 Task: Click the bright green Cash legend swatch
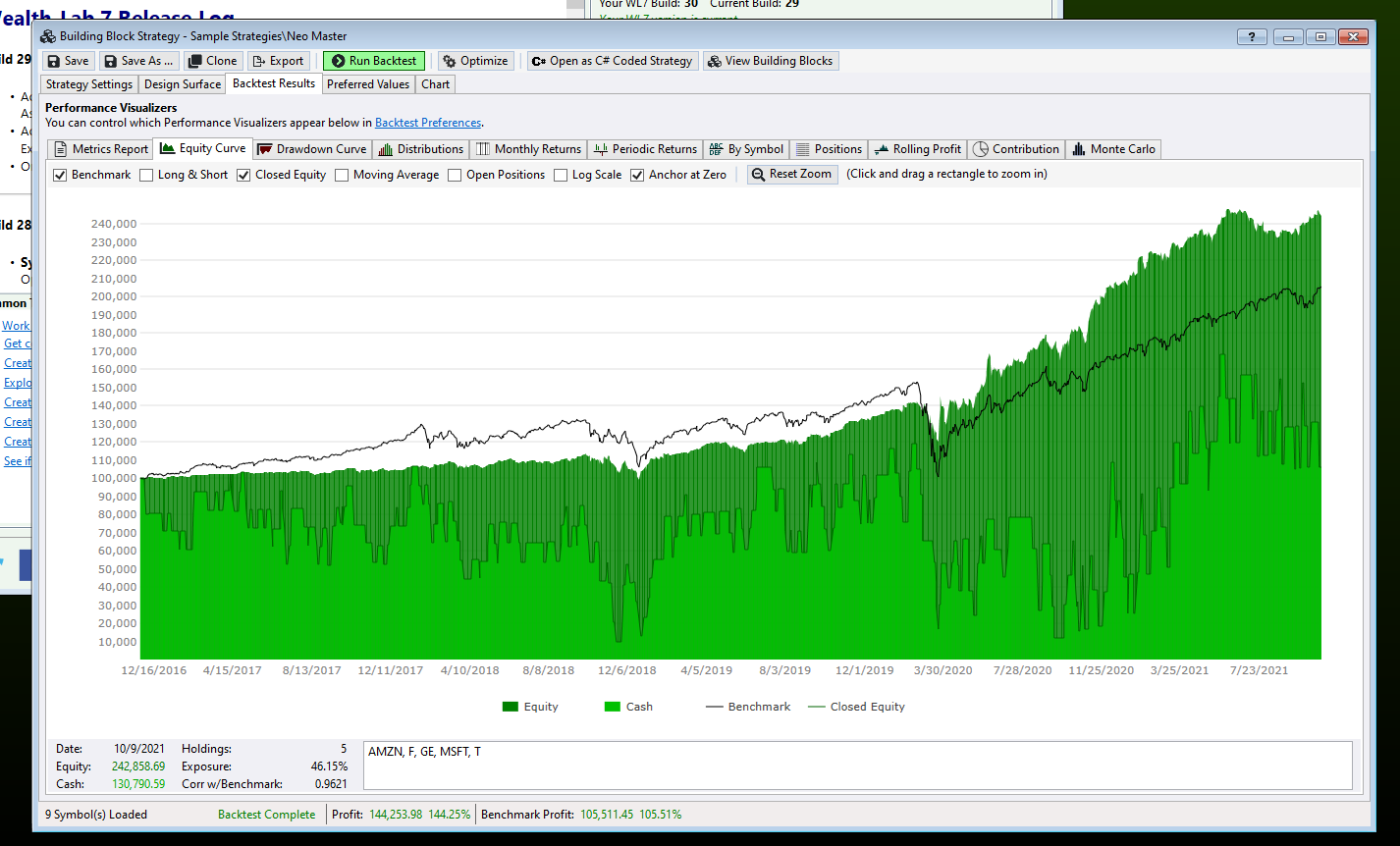coord(613,707)
